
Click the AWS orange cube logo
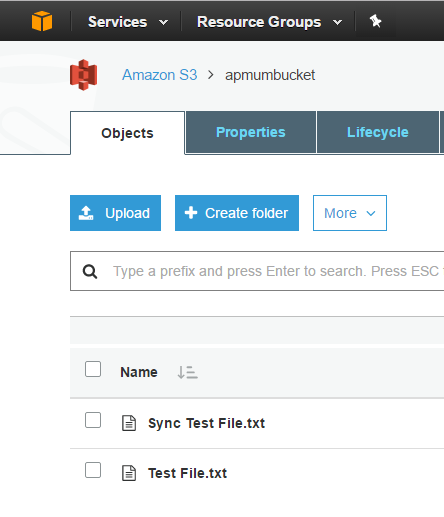[x=42, y=21]
